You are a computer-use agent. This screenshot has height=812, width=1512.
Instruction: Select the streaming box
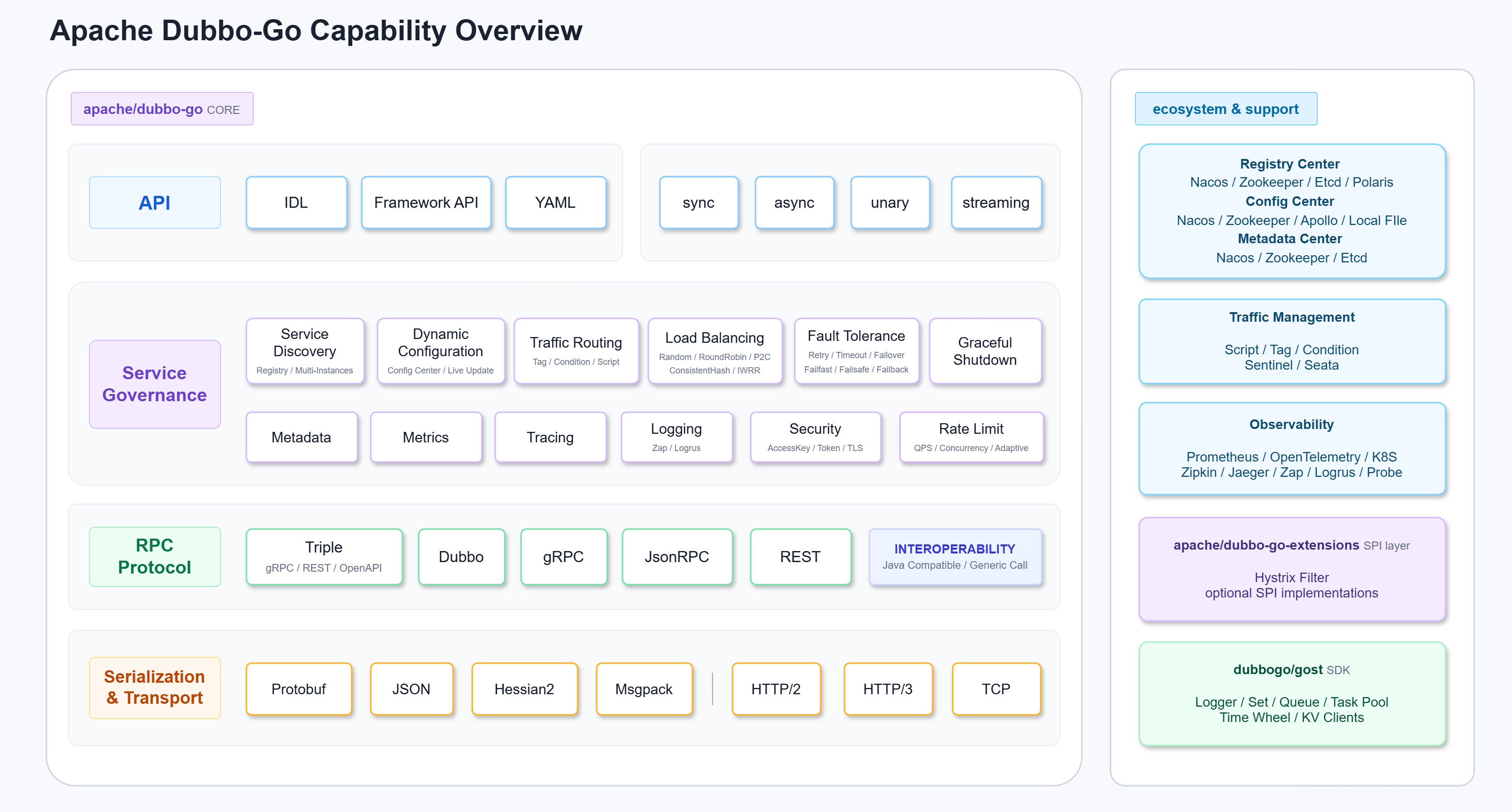[996, 203]
